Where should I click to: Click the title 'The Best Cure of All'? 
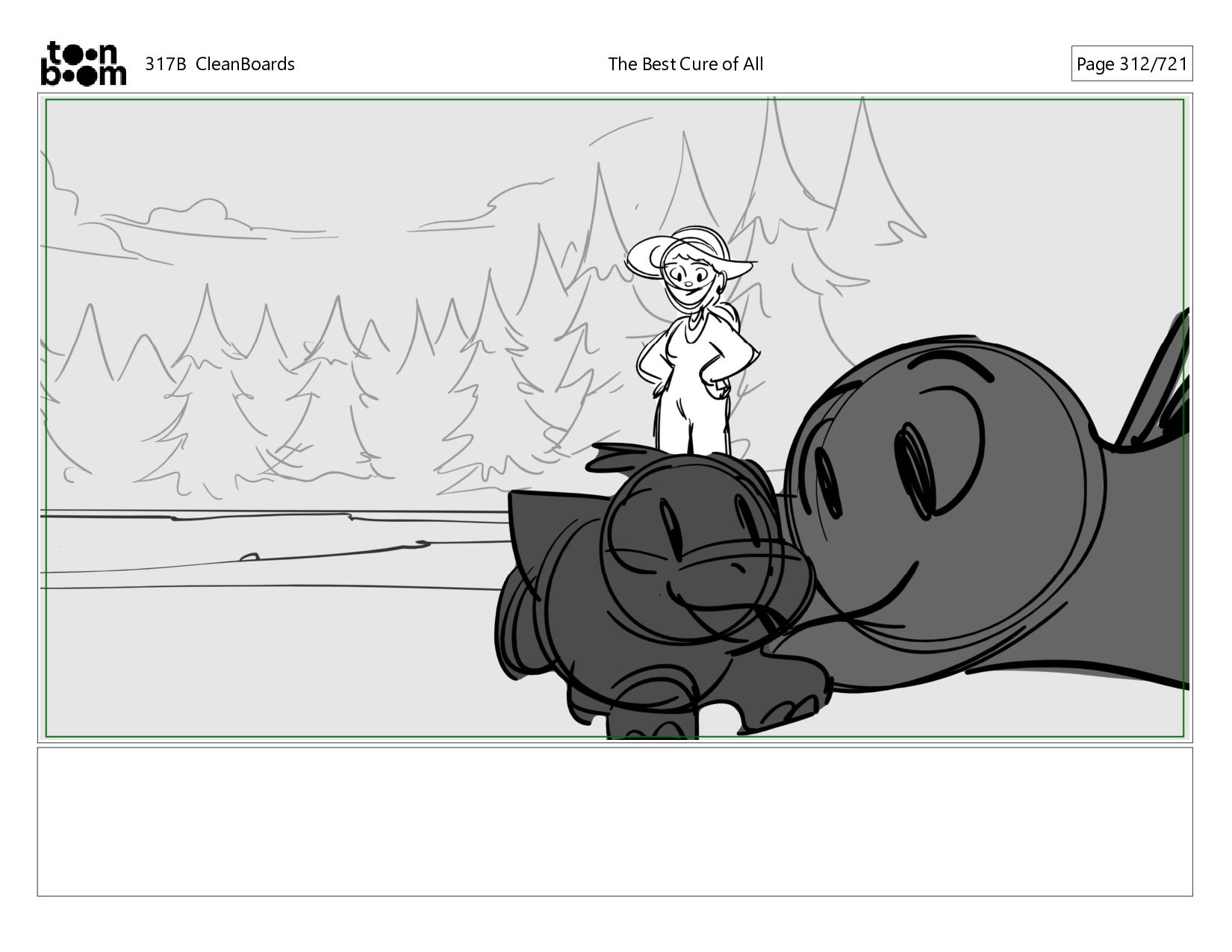[685, 64]
